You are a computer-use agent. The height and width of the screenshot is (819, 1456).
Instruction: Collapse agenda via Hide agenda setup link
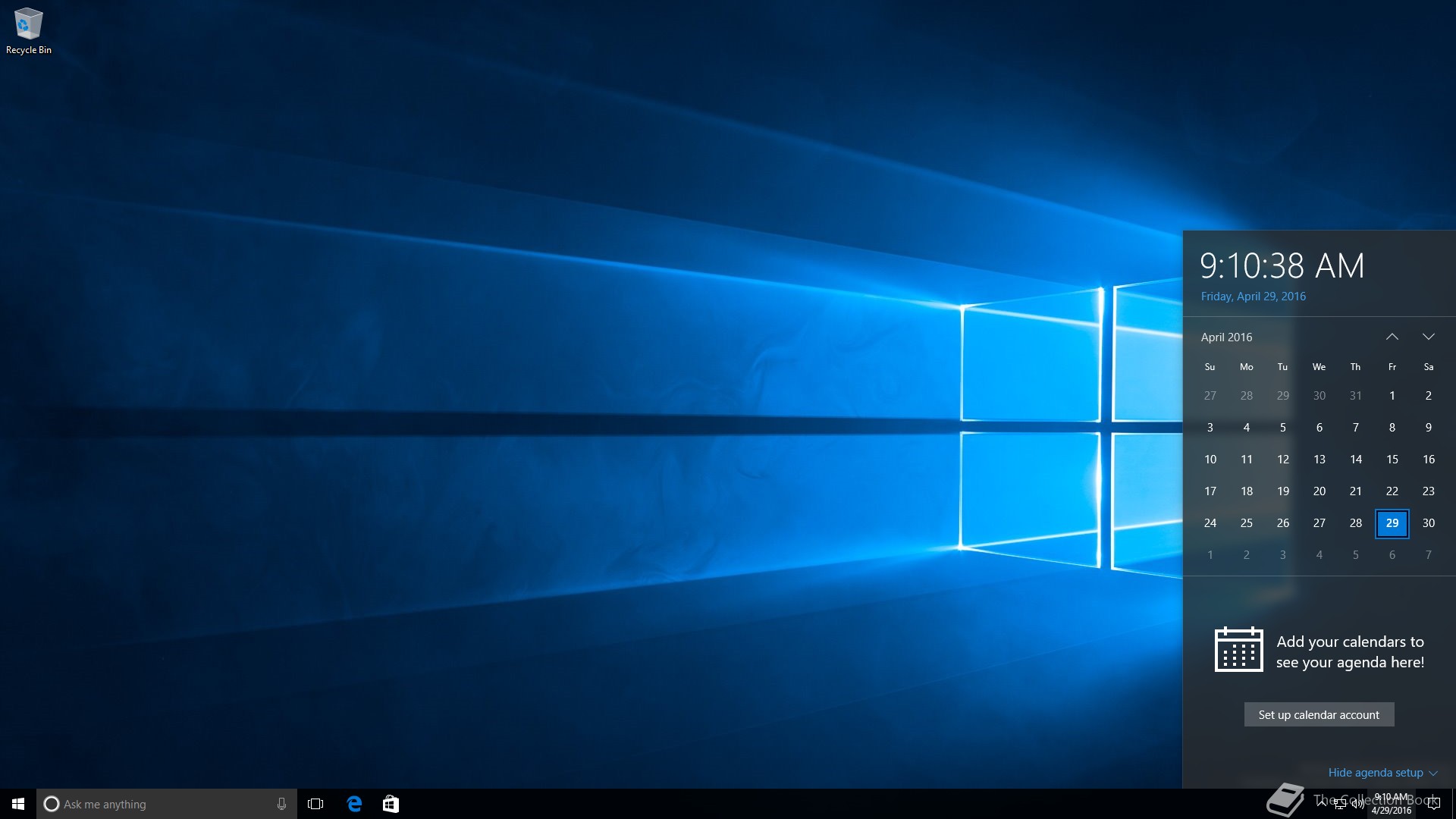pyautogui.click(x=1382, y=773)
